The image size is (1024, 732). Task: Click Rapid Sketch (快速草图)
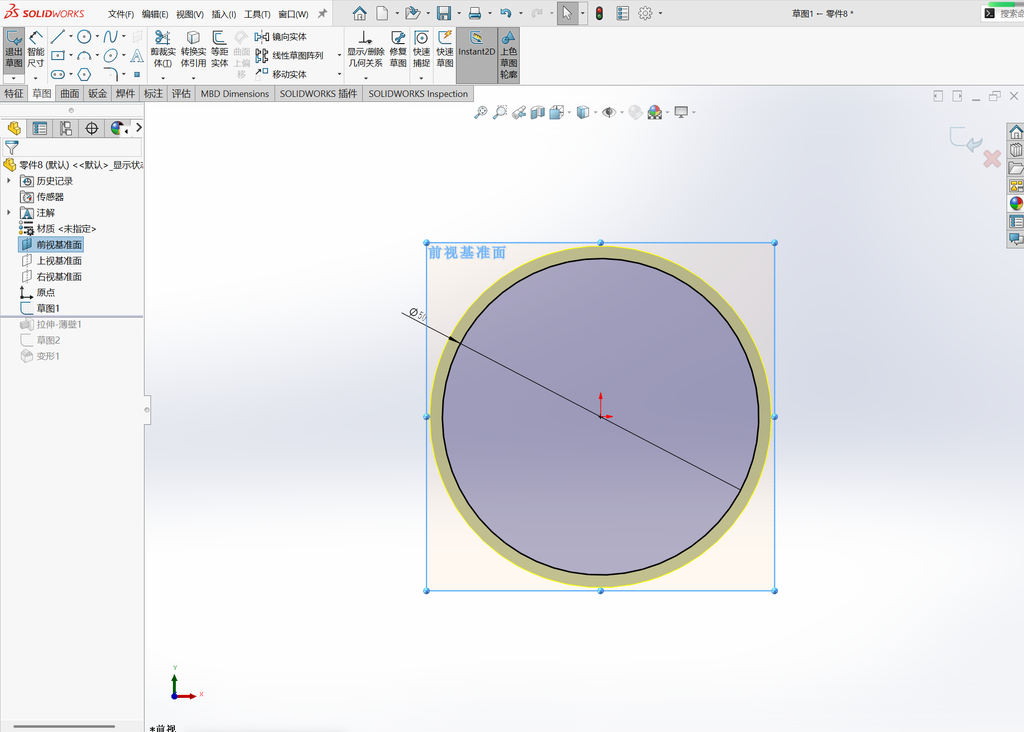(x=445, y=49)
